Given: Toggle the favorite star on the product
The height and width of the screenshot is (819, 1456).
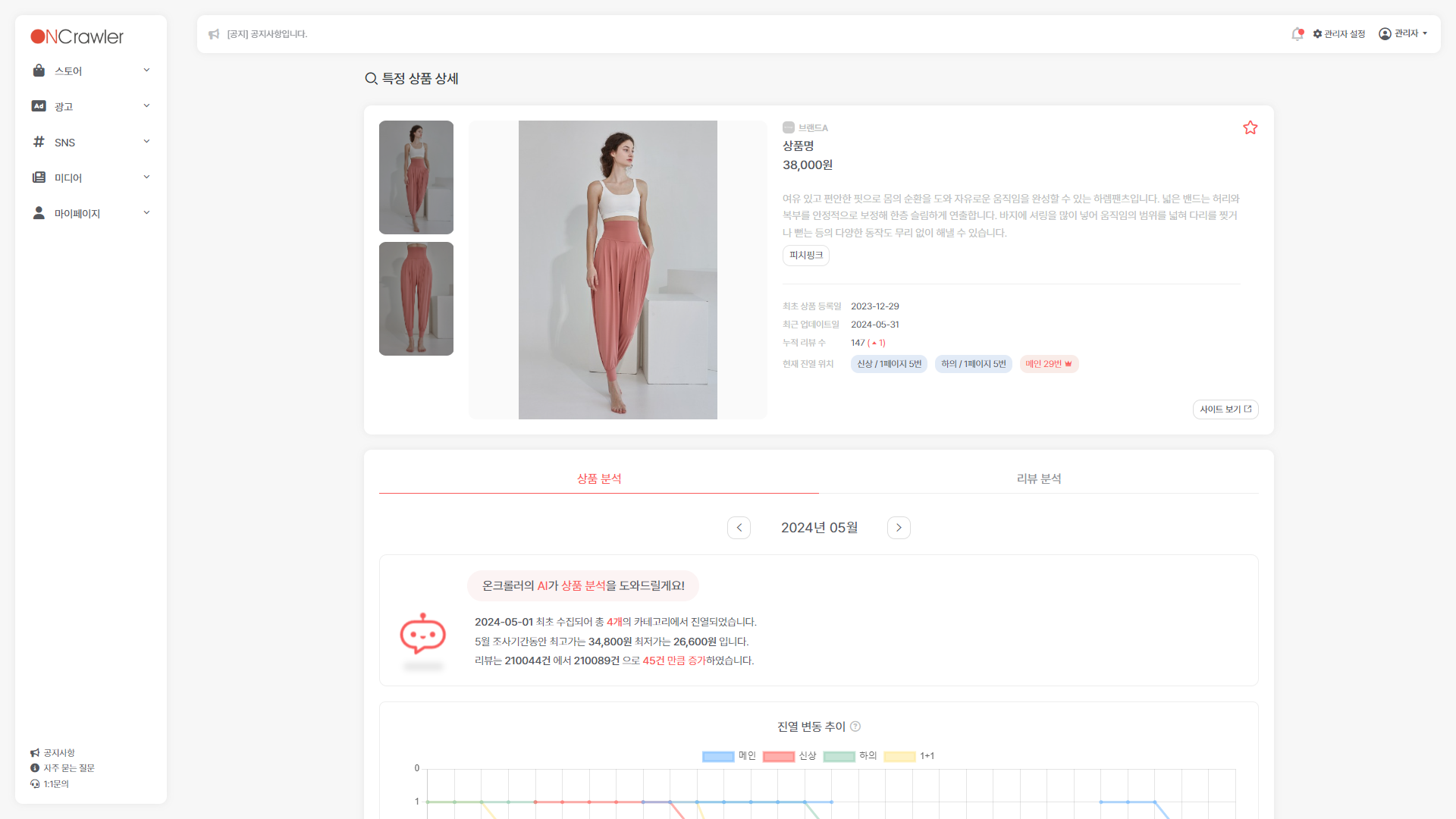Looking at the screenshot, I should (x=1250, y=127).
